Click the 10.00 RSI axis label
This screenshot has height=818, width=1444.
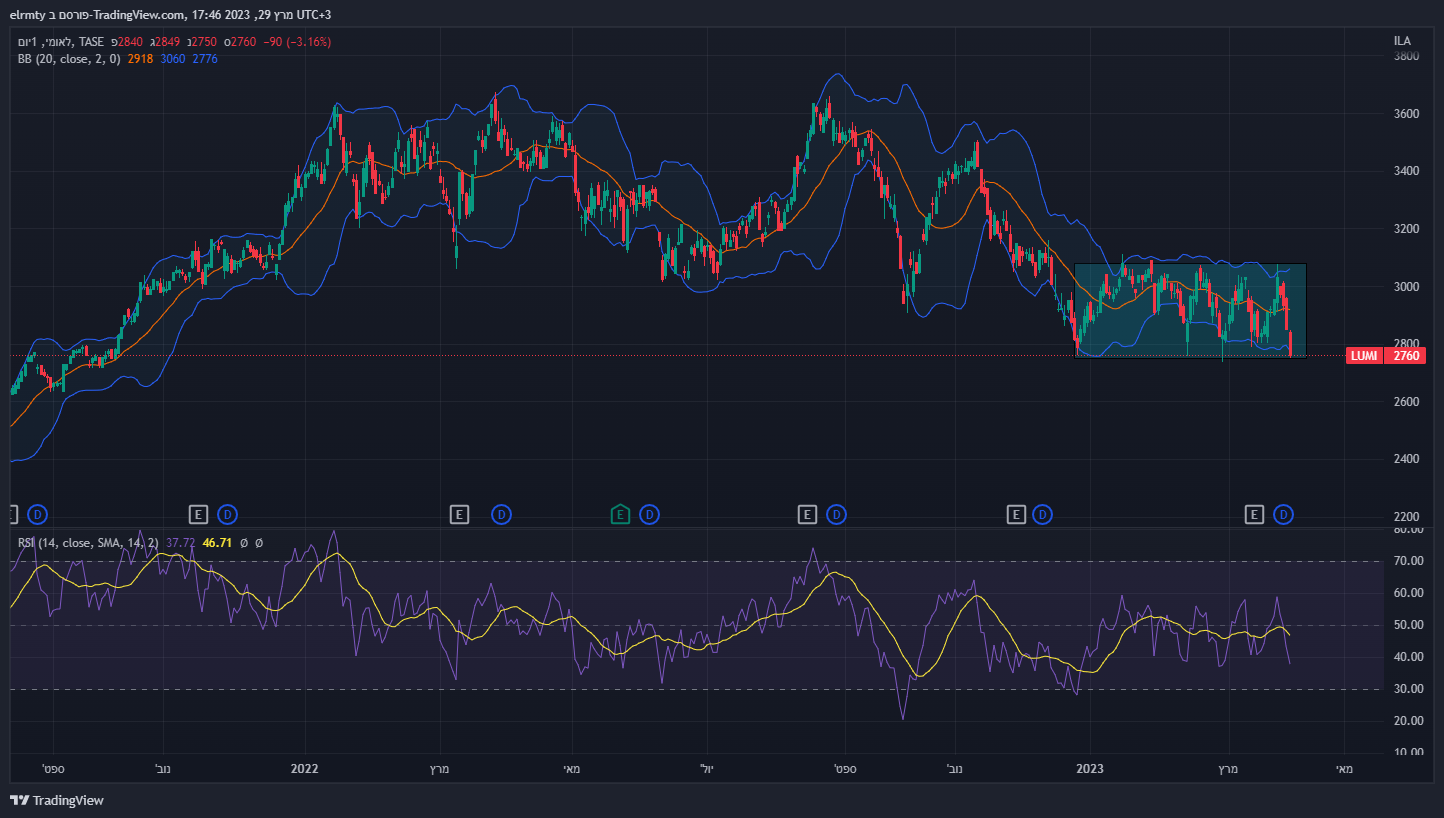[1408, 752]
